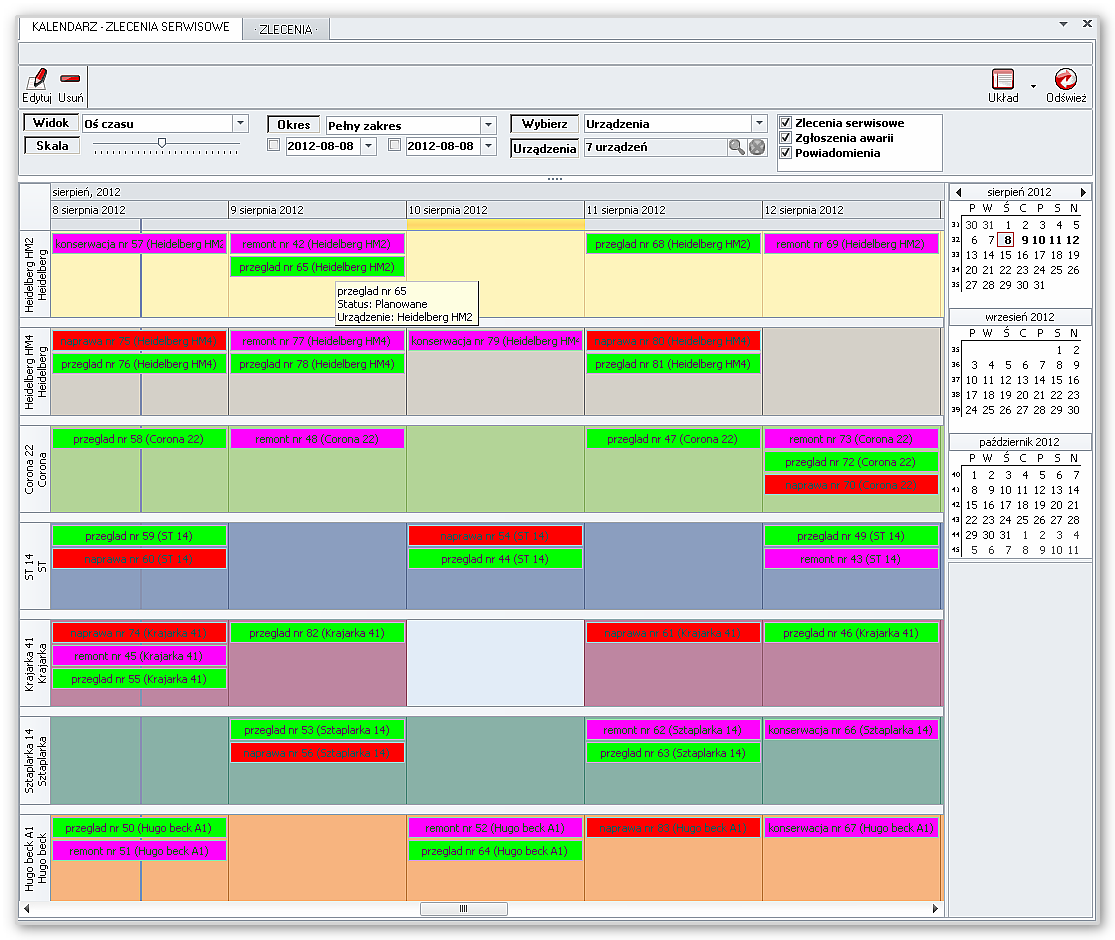Open the Pełny zakres period dropdown
This screenshot has height=940, width=1115.
488,125
